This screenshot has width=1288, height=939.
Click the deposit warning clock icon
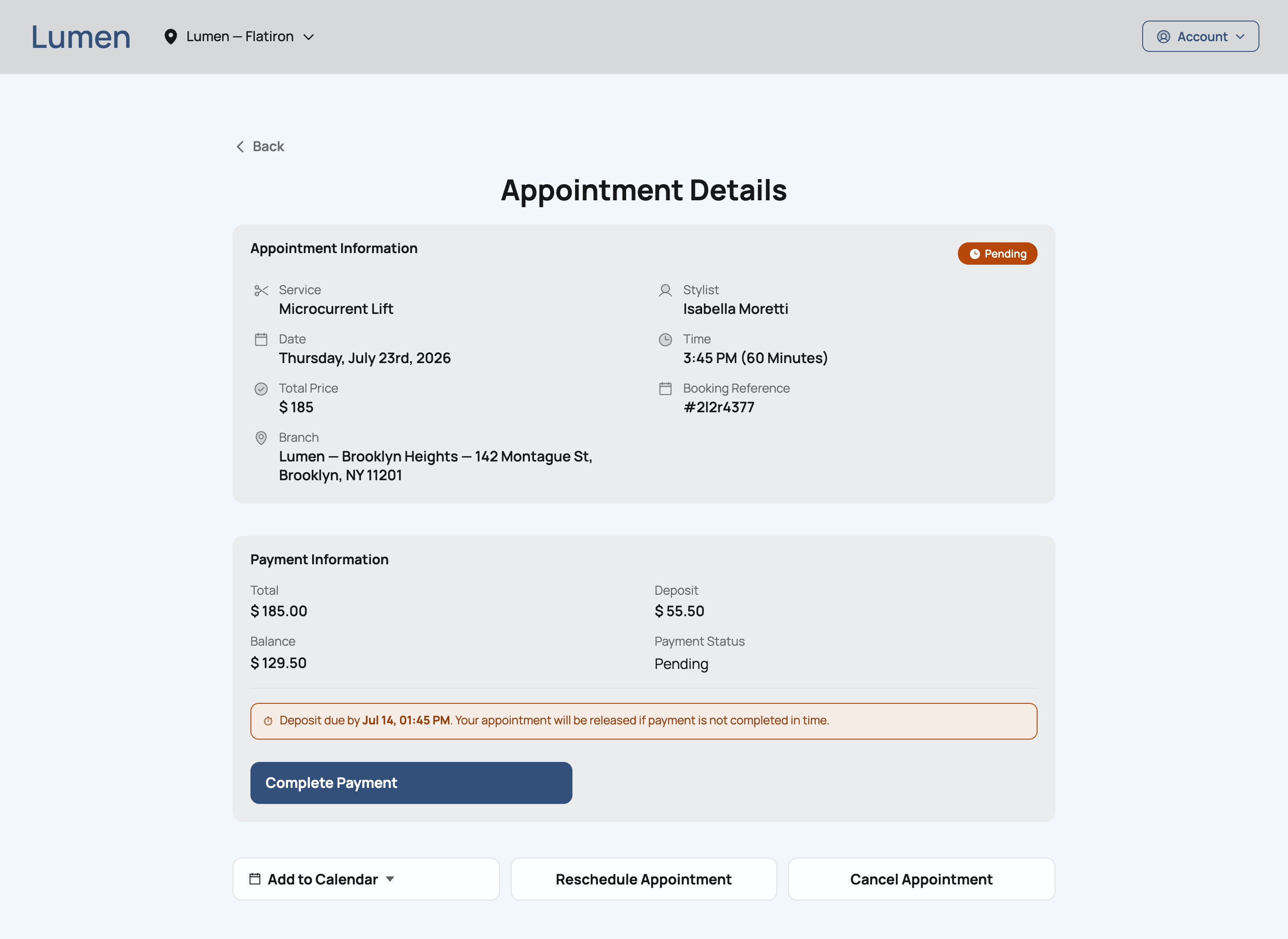268,721
